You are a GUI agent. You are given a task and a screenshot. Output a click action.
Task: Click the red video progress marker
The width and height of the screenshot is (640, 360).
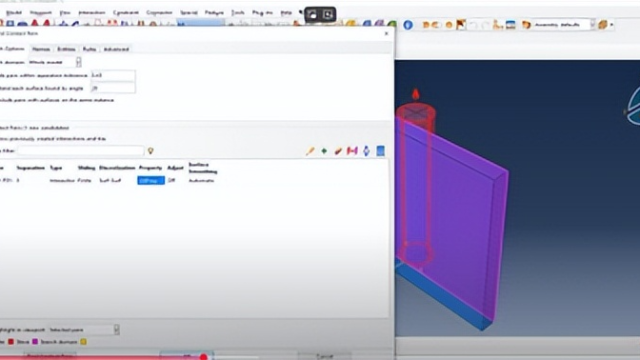tap(203, 357)
